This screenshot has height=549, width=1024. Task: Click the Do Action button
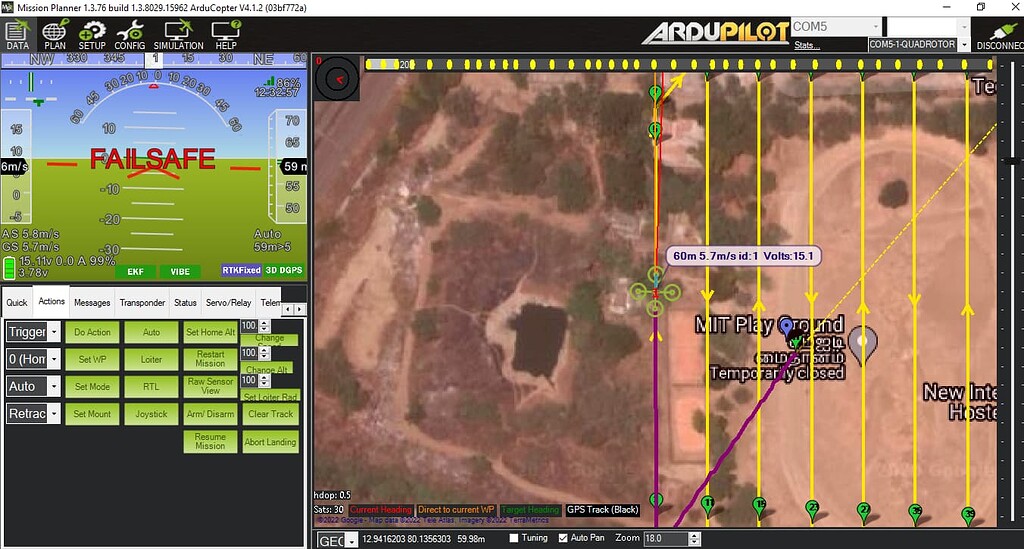pos(92,332)
